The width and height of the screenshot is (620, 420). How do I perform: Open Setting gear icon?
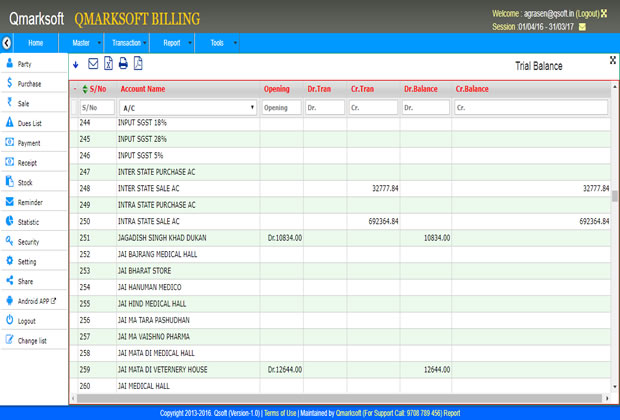coord(9,260)
